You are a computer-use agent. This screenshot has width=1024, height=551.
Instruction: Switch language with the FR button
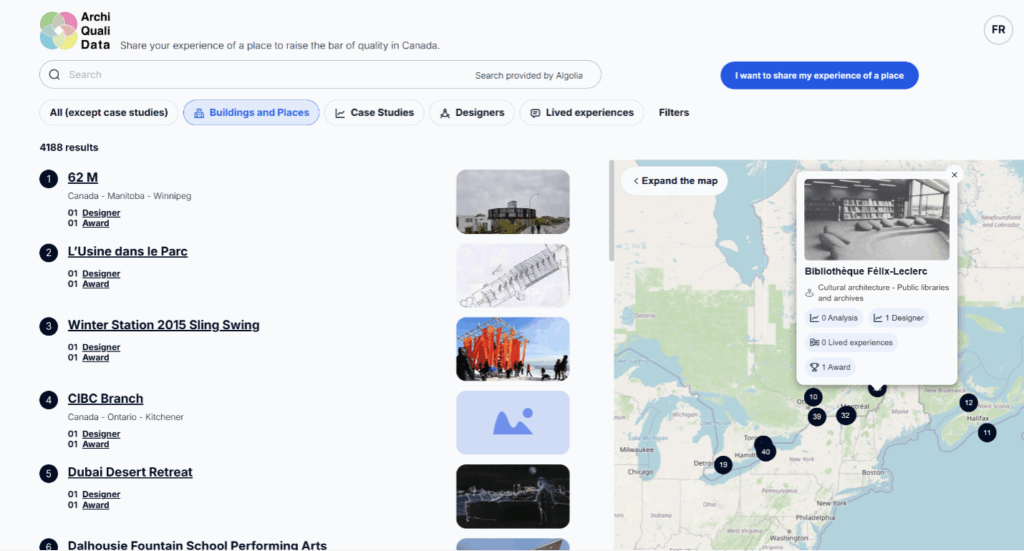coord(998,30)
